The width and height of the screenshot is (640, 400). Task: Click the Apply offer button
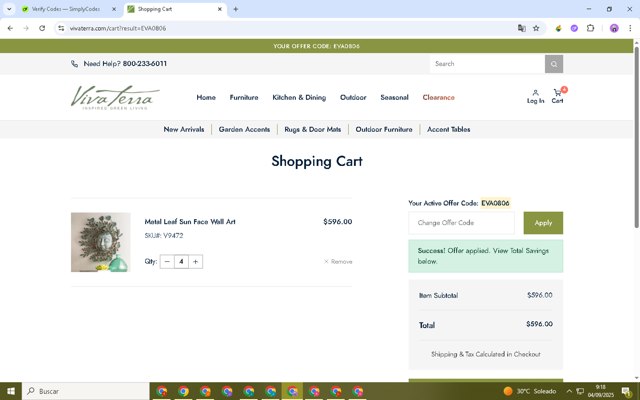(543, 223)
